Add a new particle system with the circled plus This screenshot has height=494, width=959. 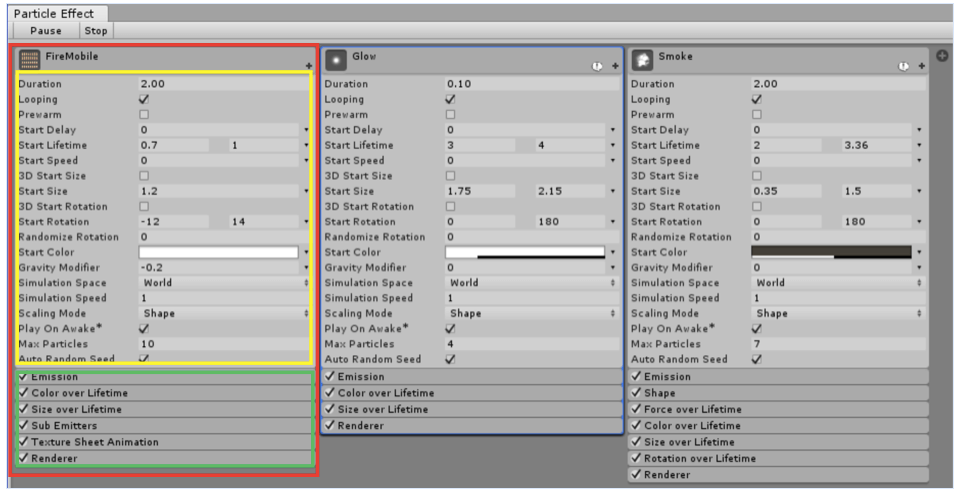942,54
